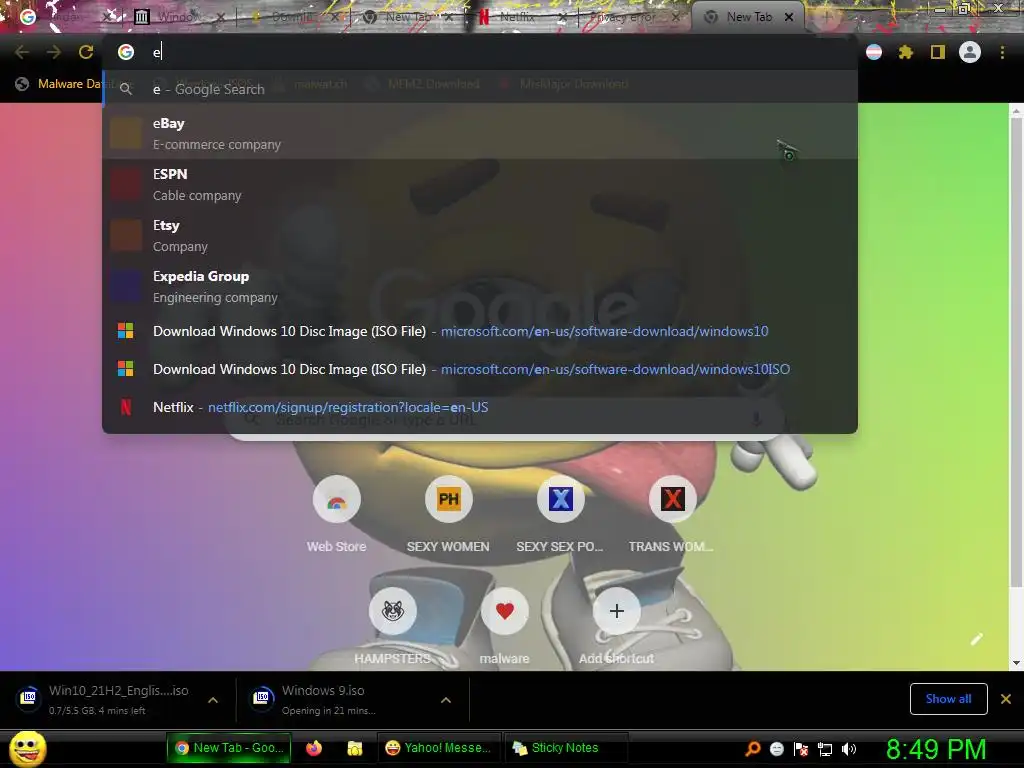Toggle the side panel icon
The image size is (1024, 768).
[938, 52]
